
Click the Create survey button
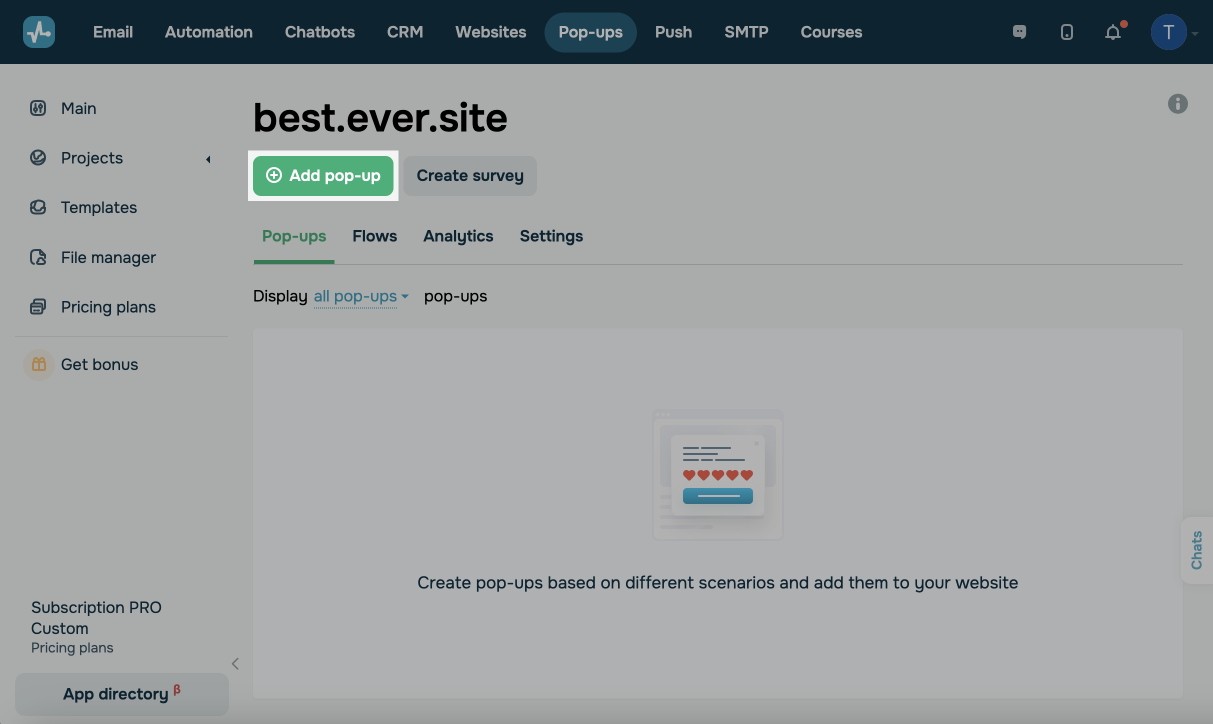[470, 176]
